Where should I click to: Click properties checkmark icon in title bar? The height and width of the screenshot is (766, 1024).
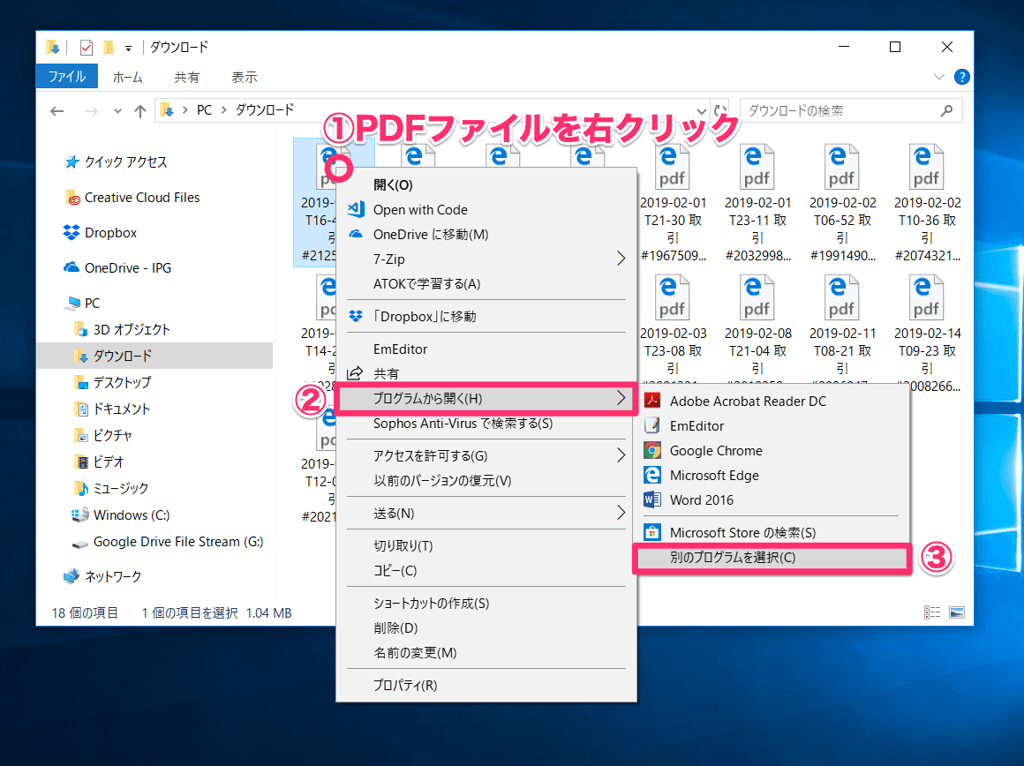coord(86,48)
